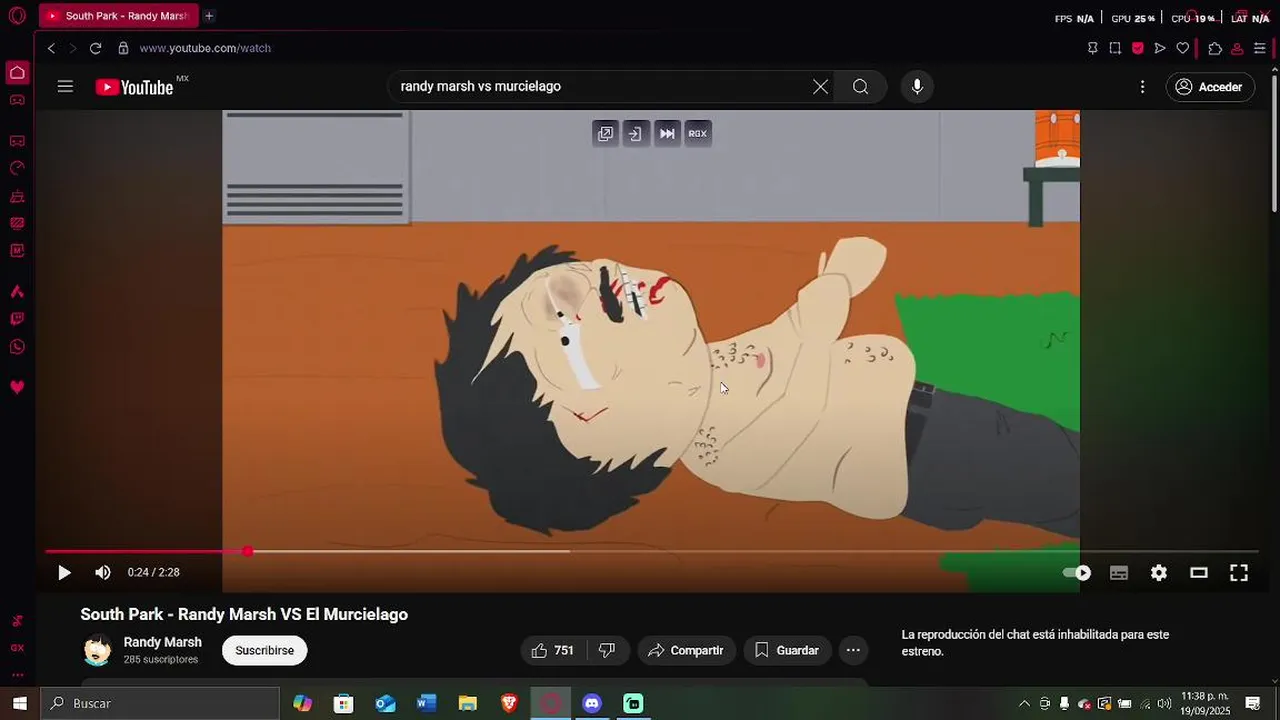Screen dimensions: 1280x720
Task: Take a snapshot with capture icon
Action: click(1115, 48)
